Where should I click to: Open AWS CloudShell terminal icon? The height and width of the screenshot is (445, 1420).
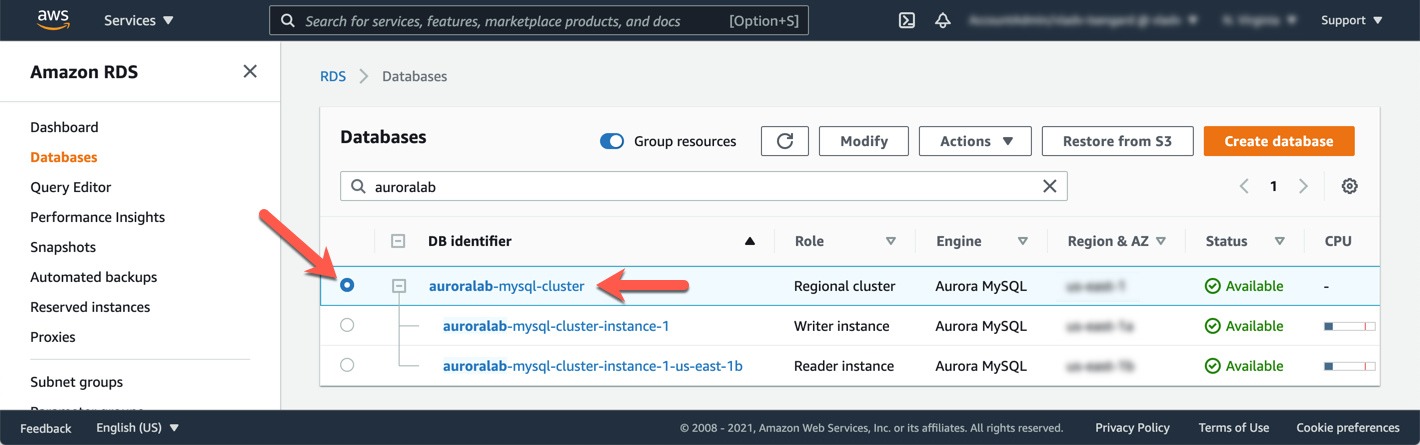point(907,20)
